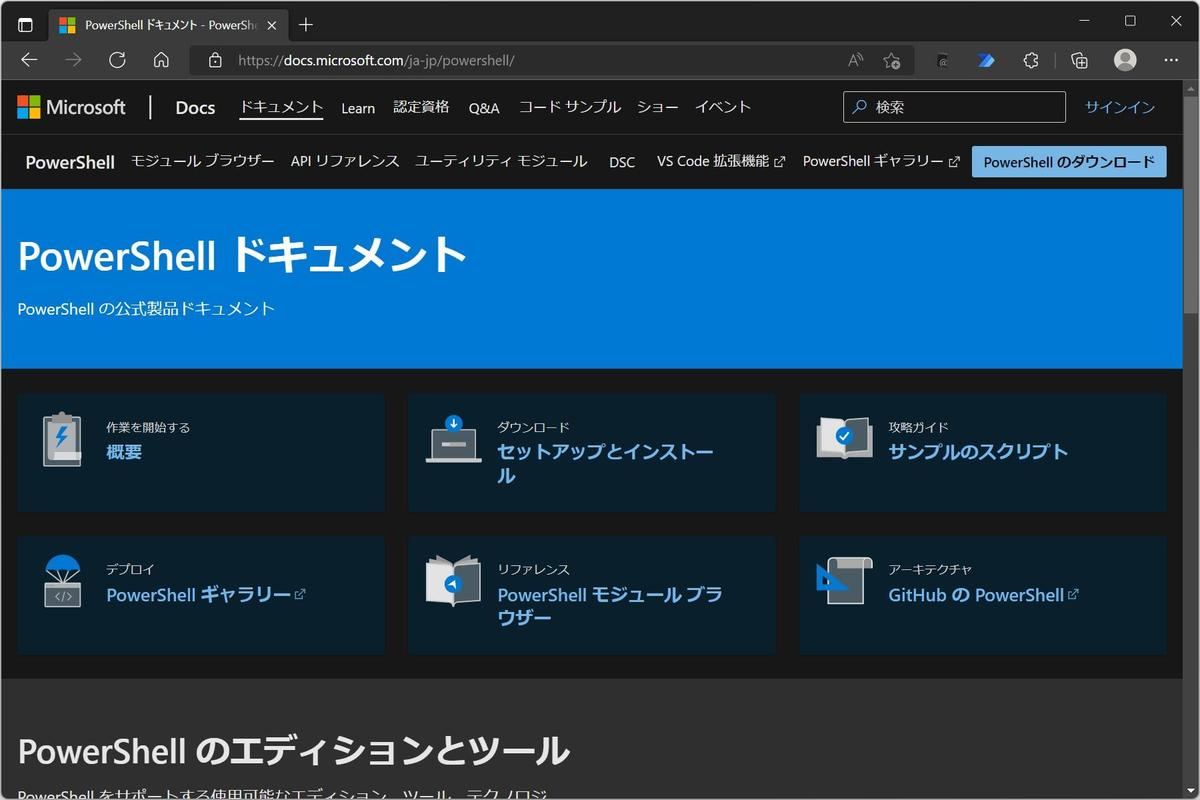Open the 概要 card link
1200x800 pixels.
(x=124, y=452)
